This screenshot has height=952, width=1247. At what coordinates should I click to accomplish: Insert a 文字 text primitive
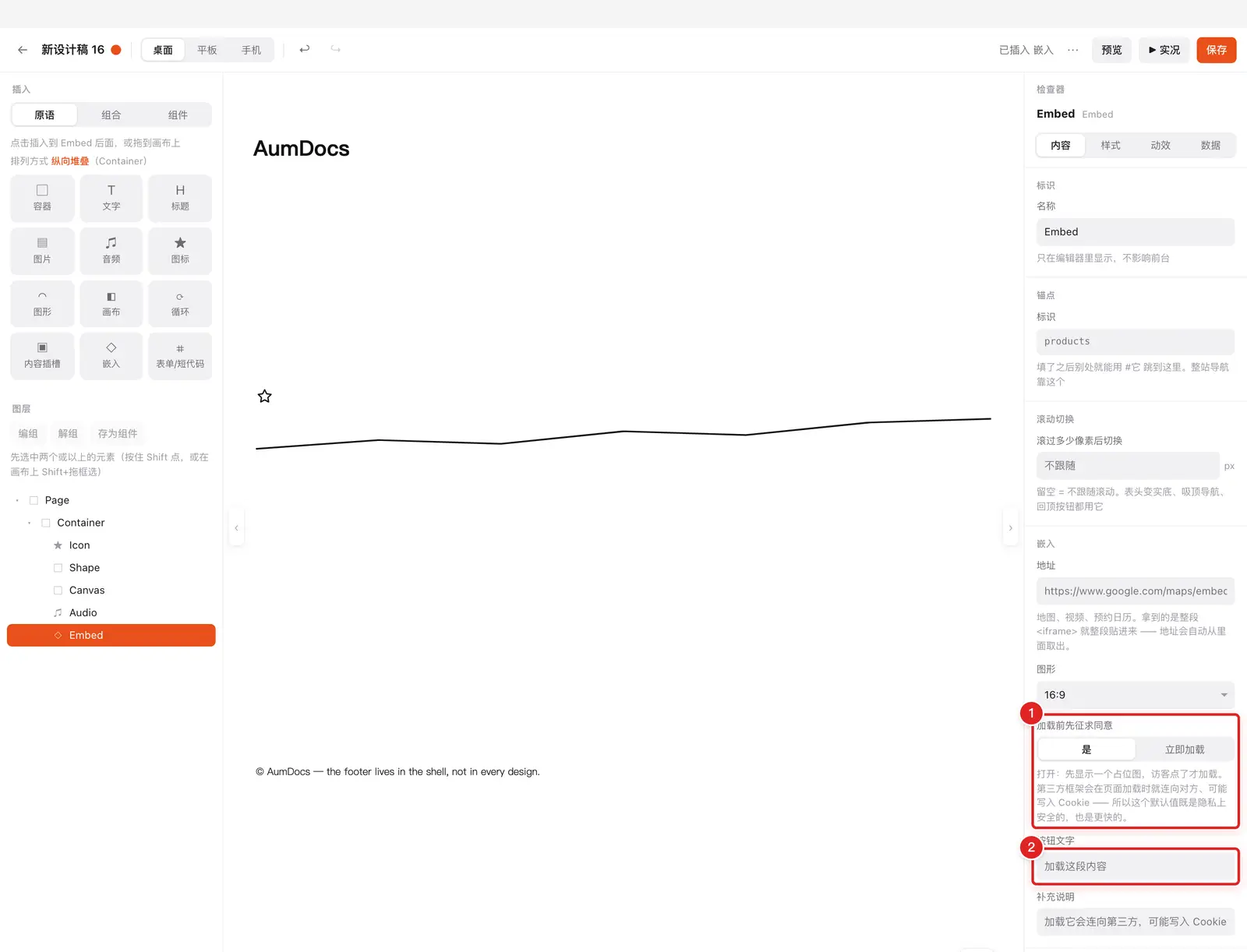click(111, 198)
